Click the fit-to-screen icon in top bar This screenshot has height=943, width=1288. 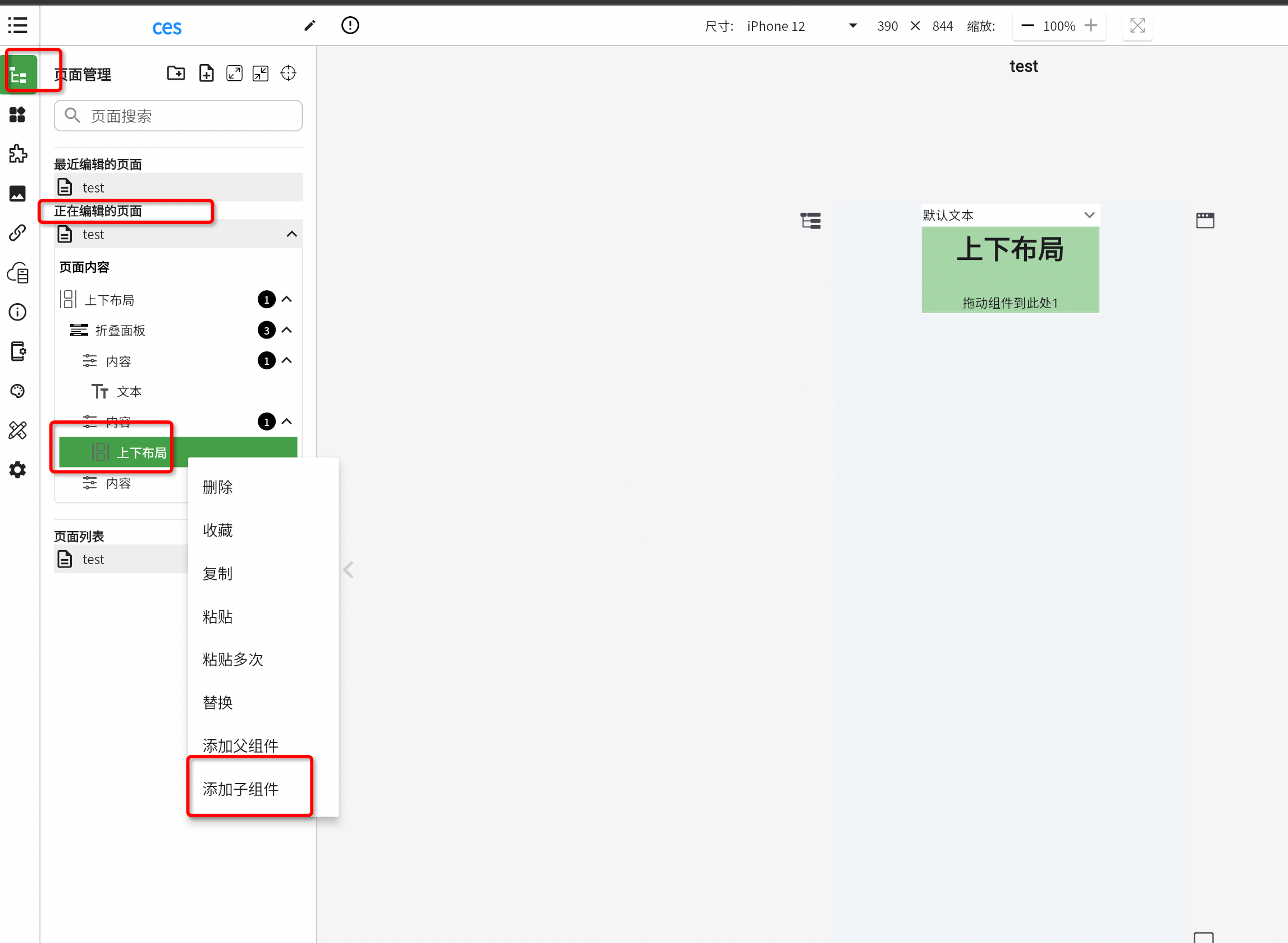[1138, 26]
